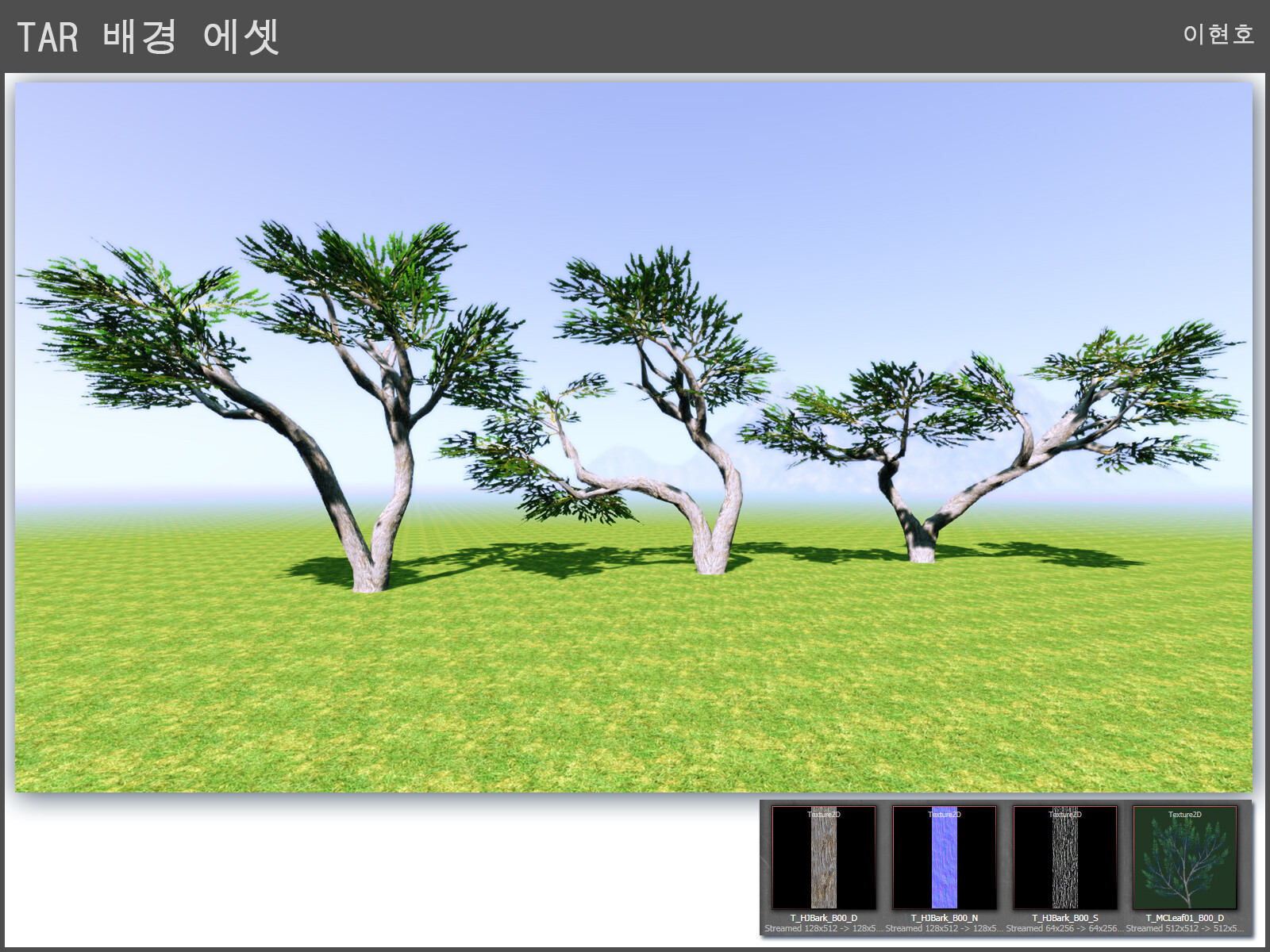Click the Texture2D label on the normal map
Image resolution: width=1270 pixels, height=952 pixels.
(x=946, y=815)
